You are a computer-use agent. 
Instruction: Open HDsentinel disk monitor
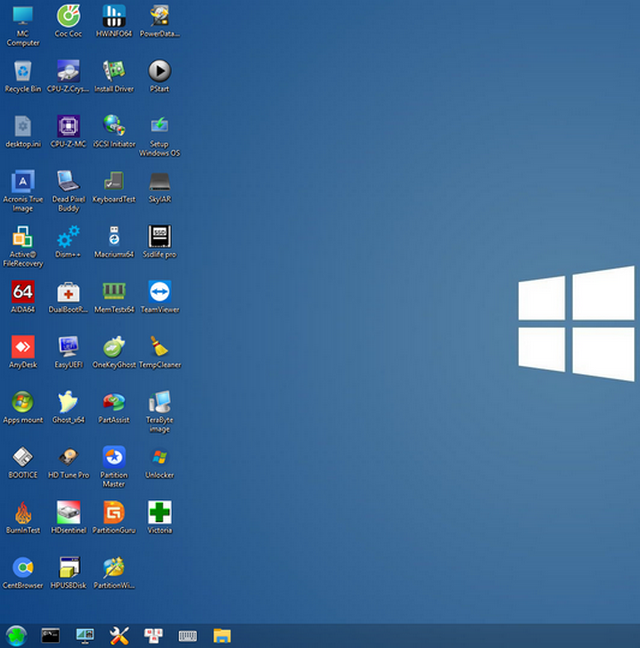68,517
